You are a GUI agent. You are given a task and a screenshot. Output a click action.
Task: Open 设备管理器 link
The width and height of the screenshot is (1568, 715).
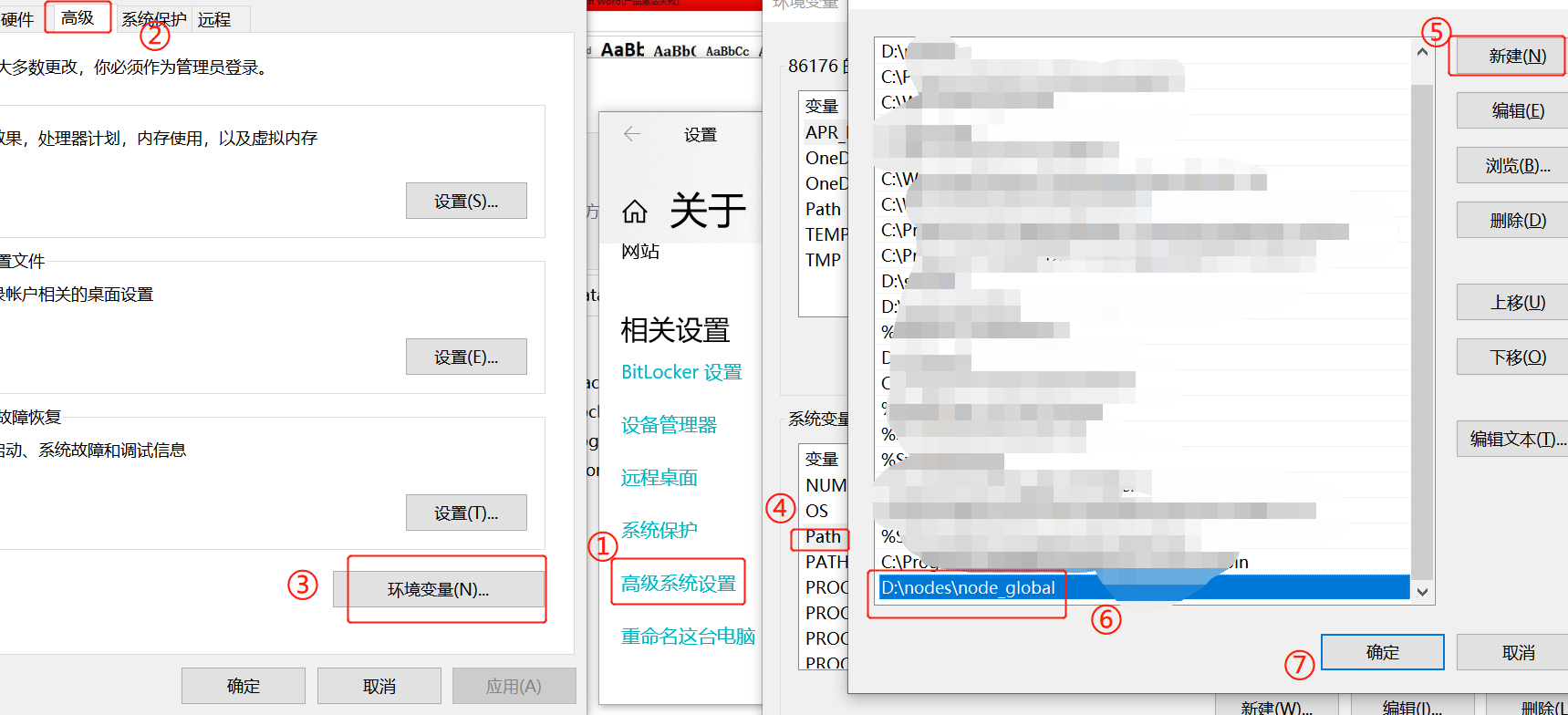669,425
